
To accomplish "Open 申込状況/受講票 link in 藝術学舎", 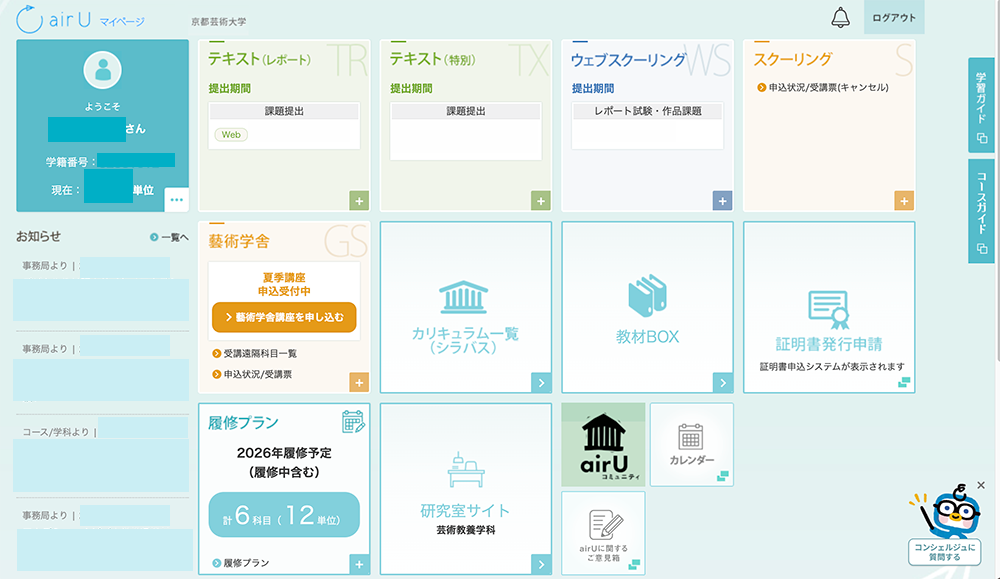I will 252,374.
